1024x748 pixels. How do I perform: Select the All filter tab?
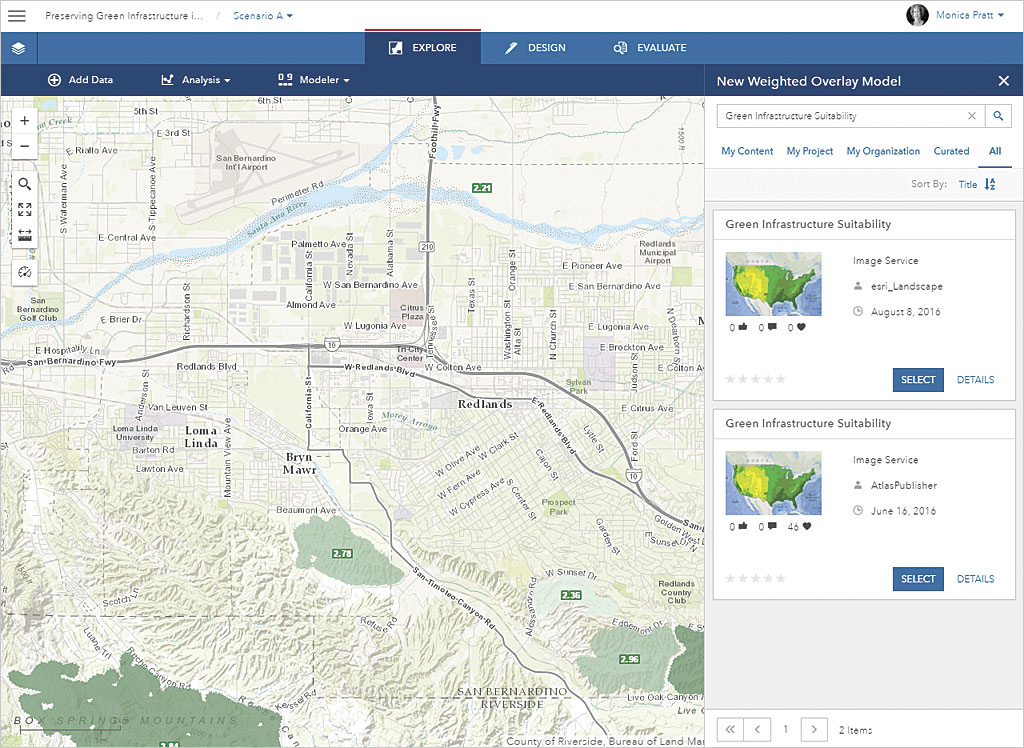(995, 151)
